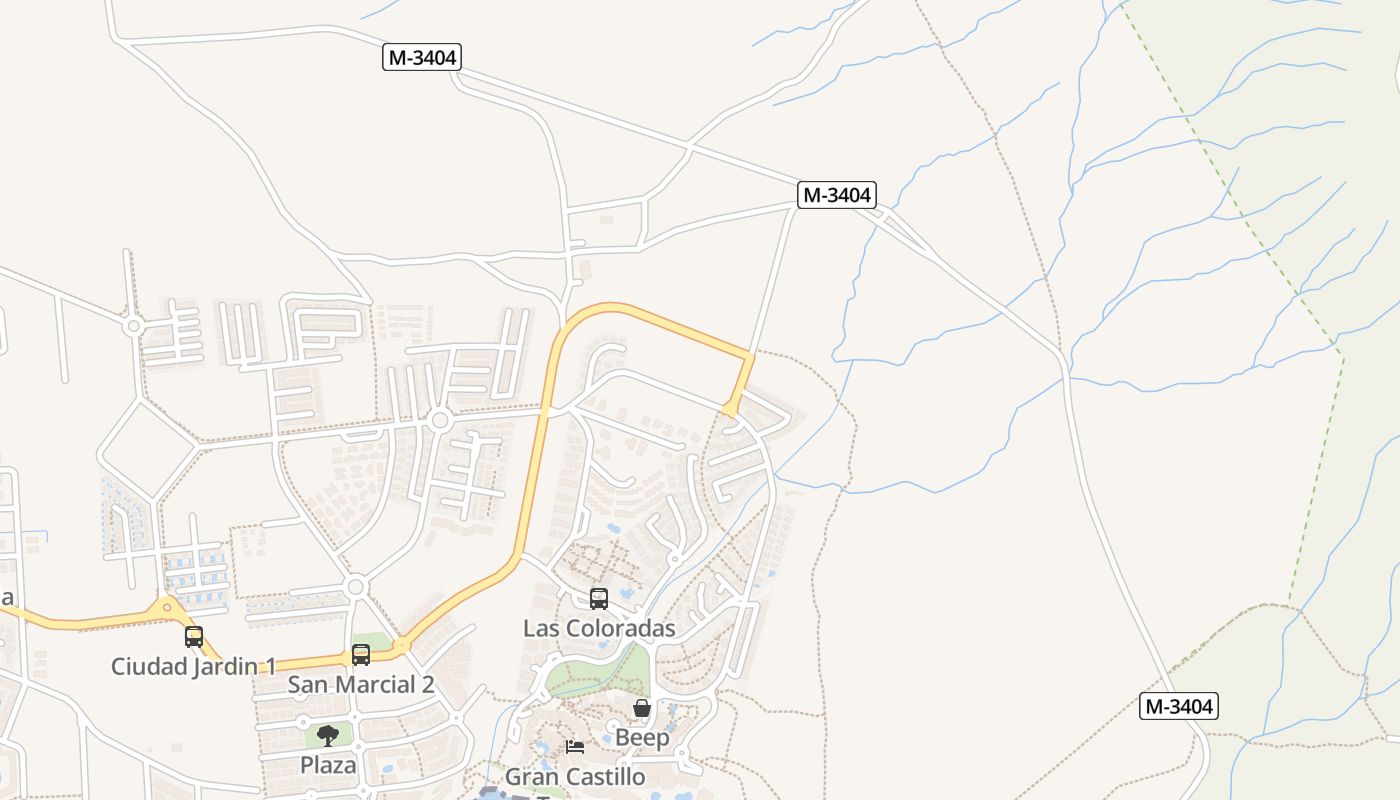Click the small green park beside San Marcial 2
This screenshot has width=1400, height=800.
click(x=372, y=640)
